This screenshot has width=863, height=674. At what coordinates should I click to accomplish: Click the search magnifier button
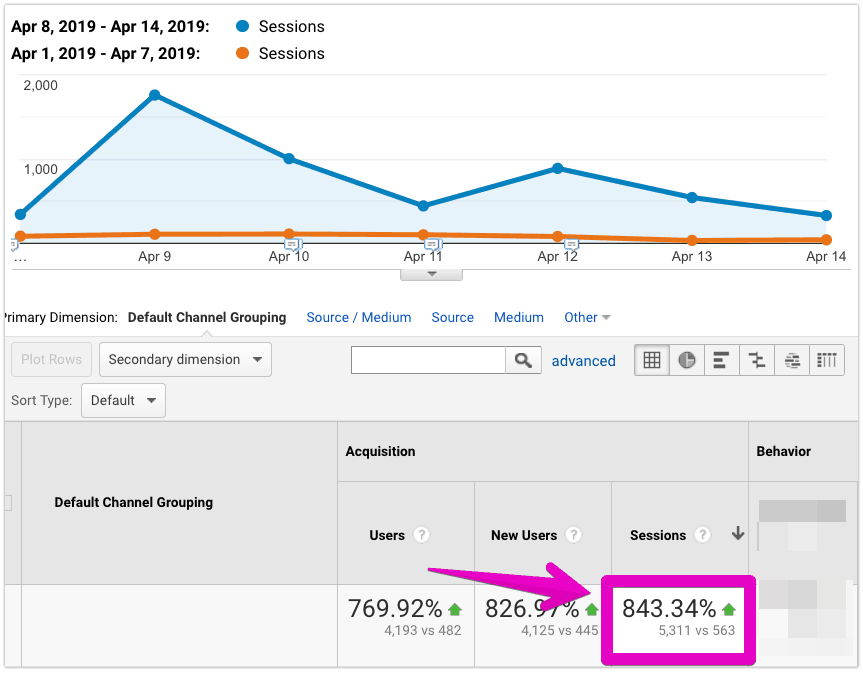(523, 360)
